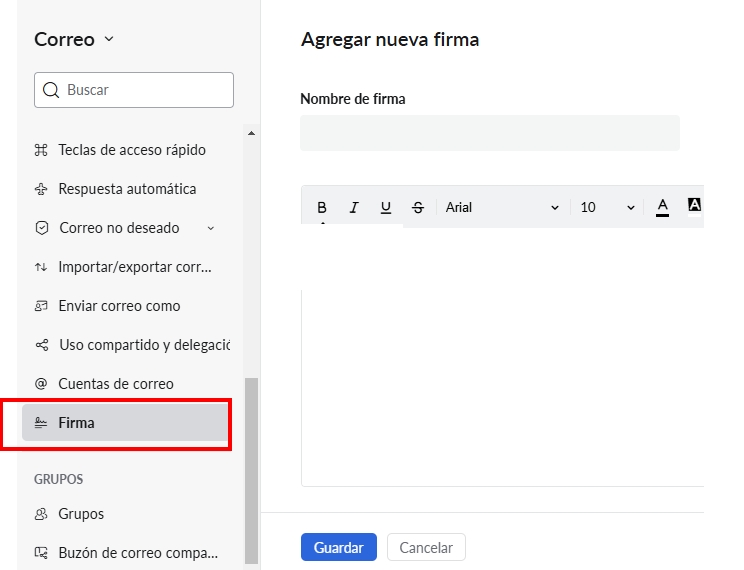Click the Firma signature icon
The height and width of the screenshot is (570, 744).
(41, 422)
